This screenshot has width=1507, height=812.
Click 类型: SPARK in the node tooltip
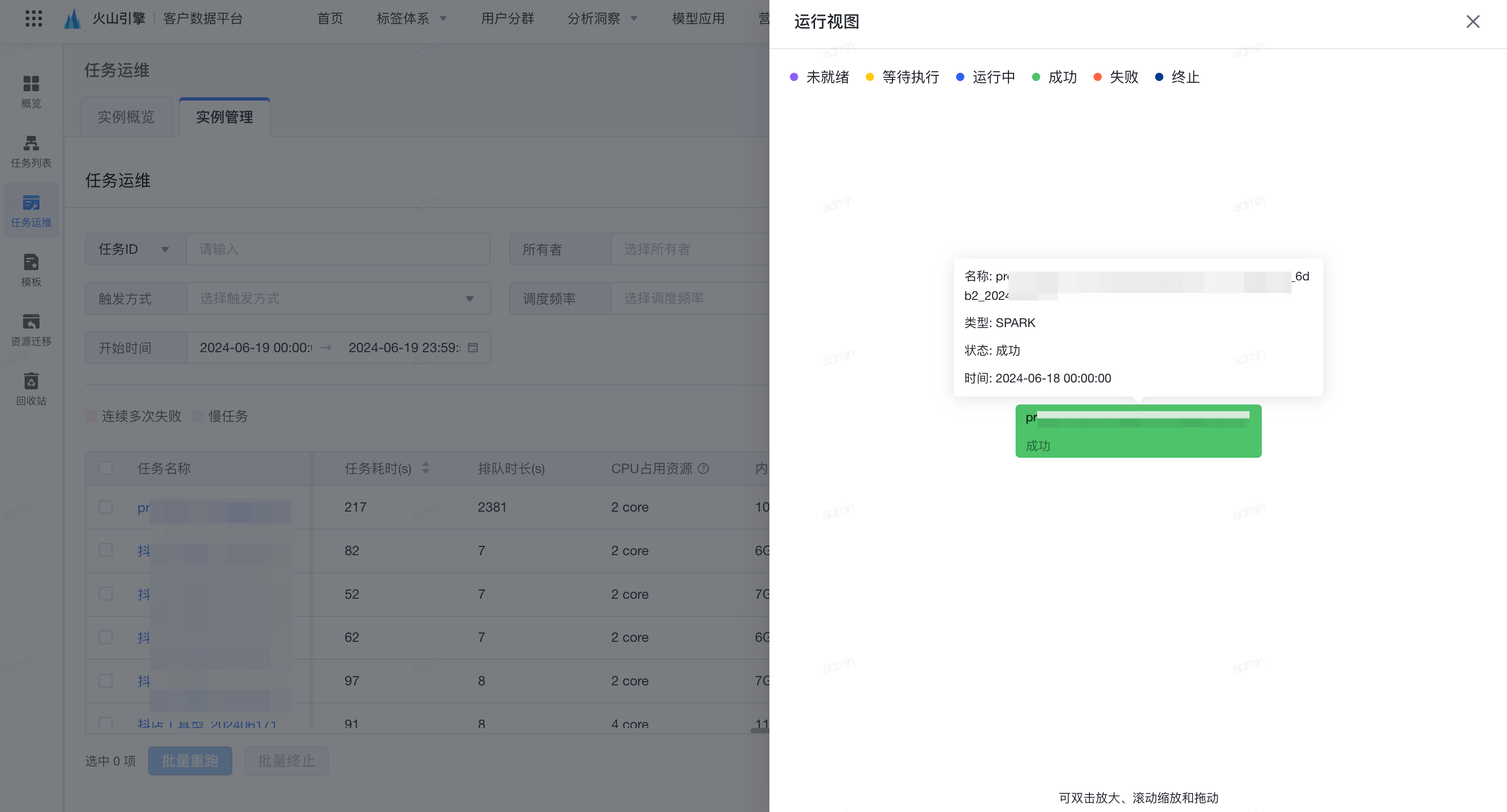pyautogui.click(x=999, y=322)
